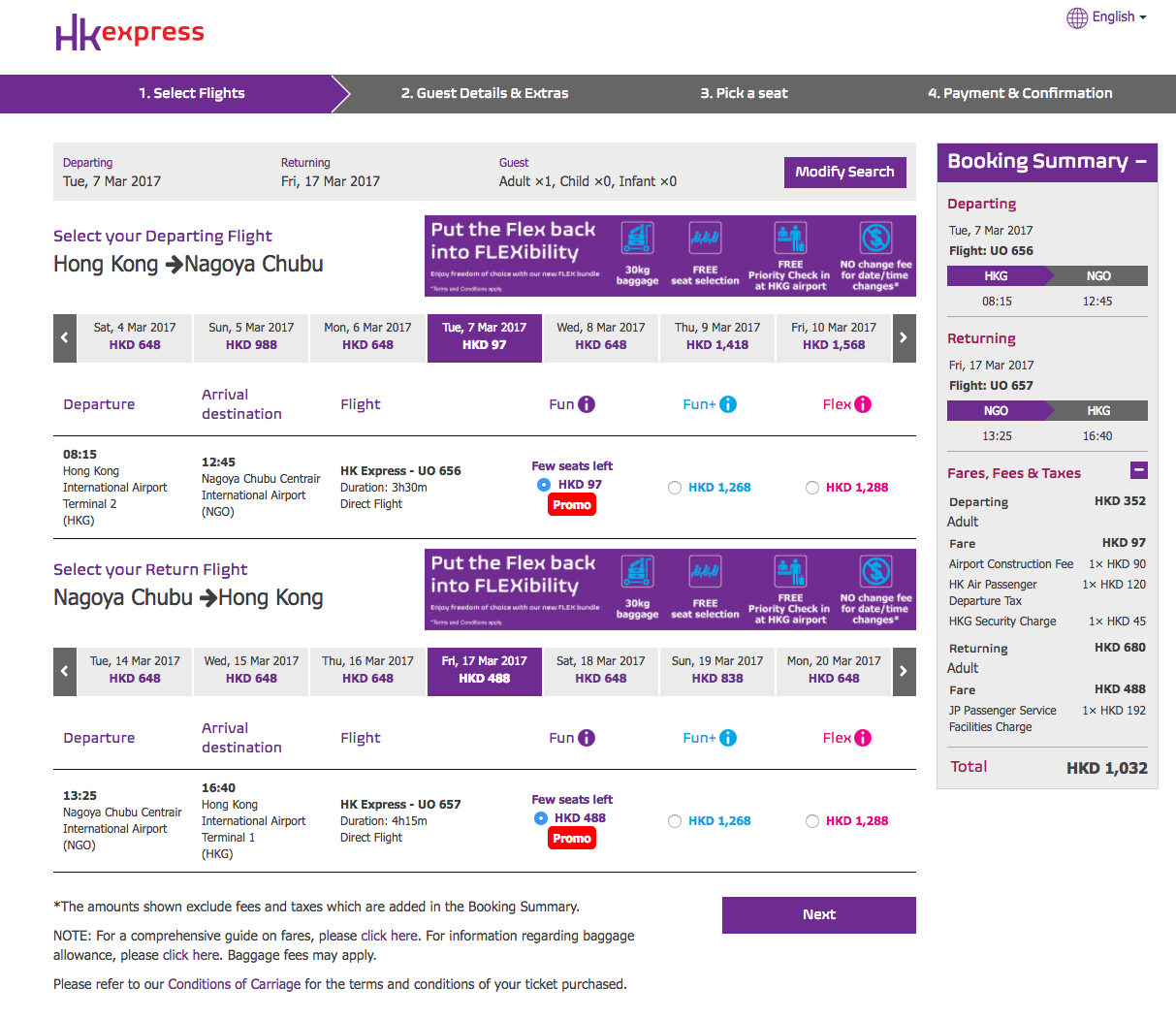This screenshot has width=1176, height=1020.
Task: Click HK Express - UO 657 flight text
Action: [400, 804]
